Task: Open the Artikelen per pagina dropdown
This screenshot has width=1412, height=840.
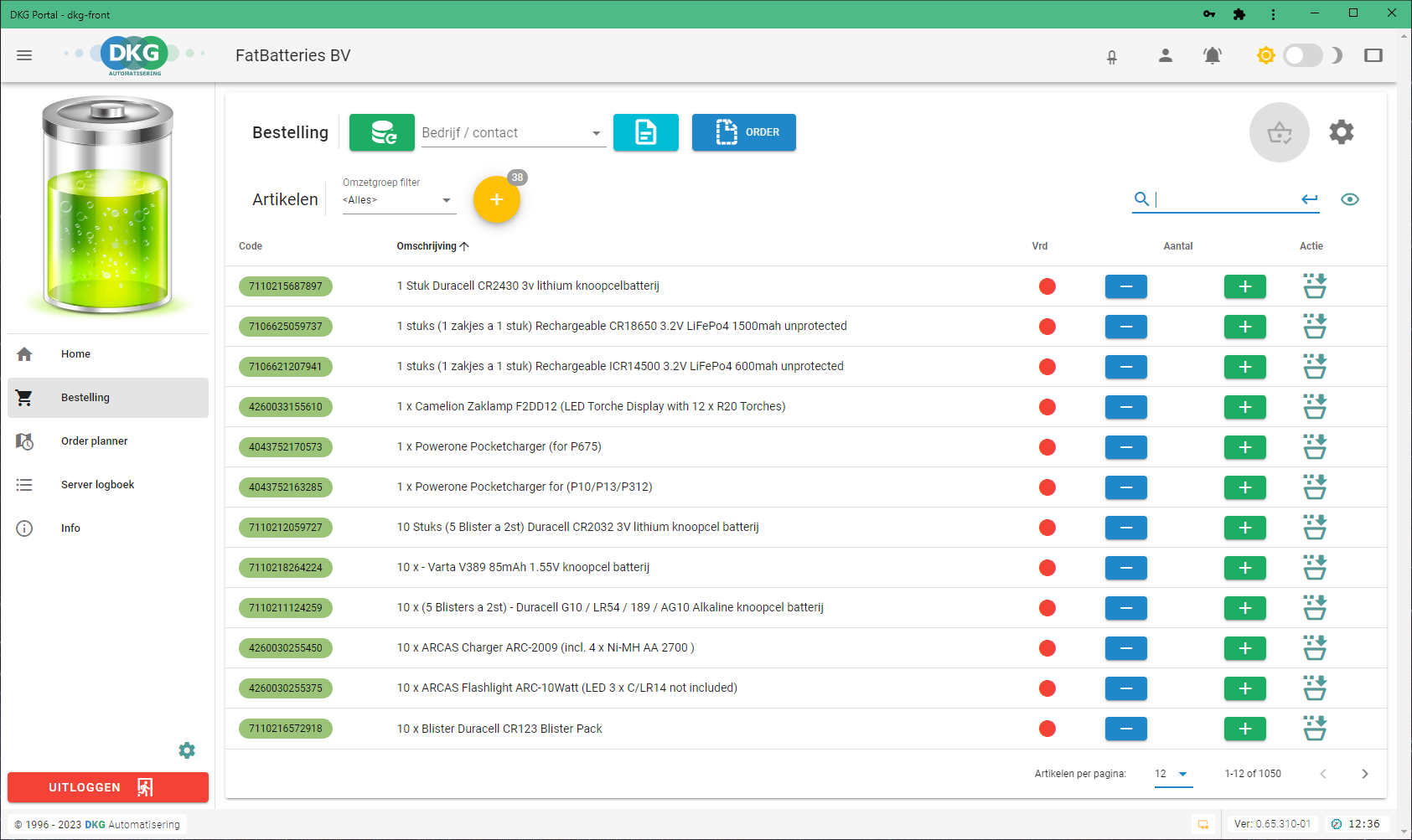Action: (1172, 774)
